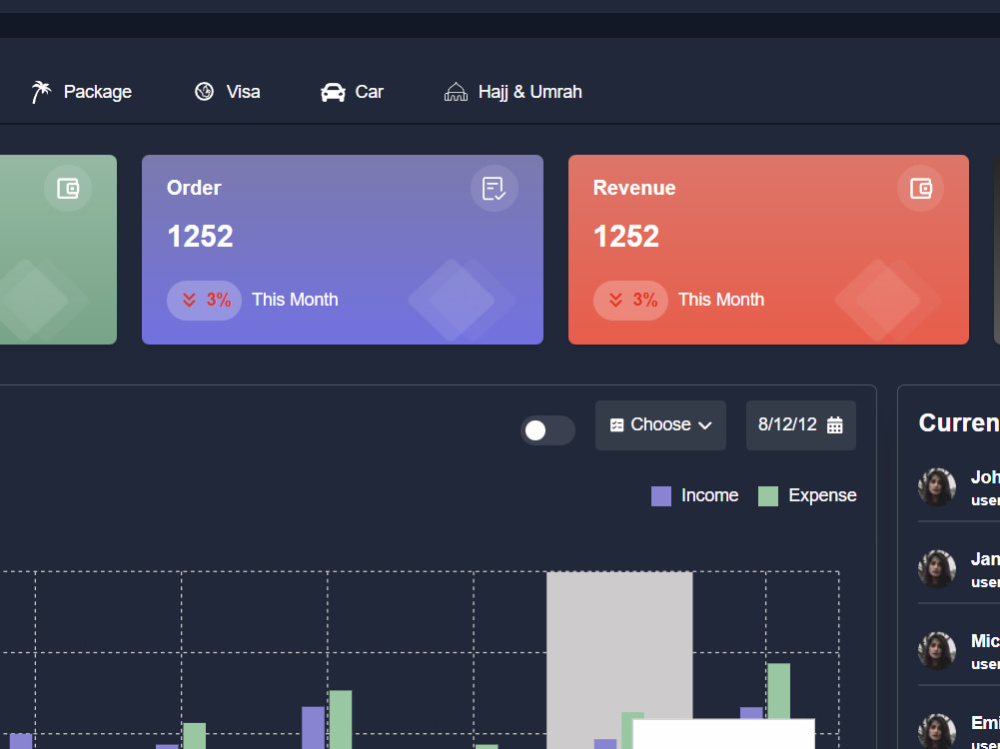
Task: Click the Income legend label
Action: coord(709,495)
